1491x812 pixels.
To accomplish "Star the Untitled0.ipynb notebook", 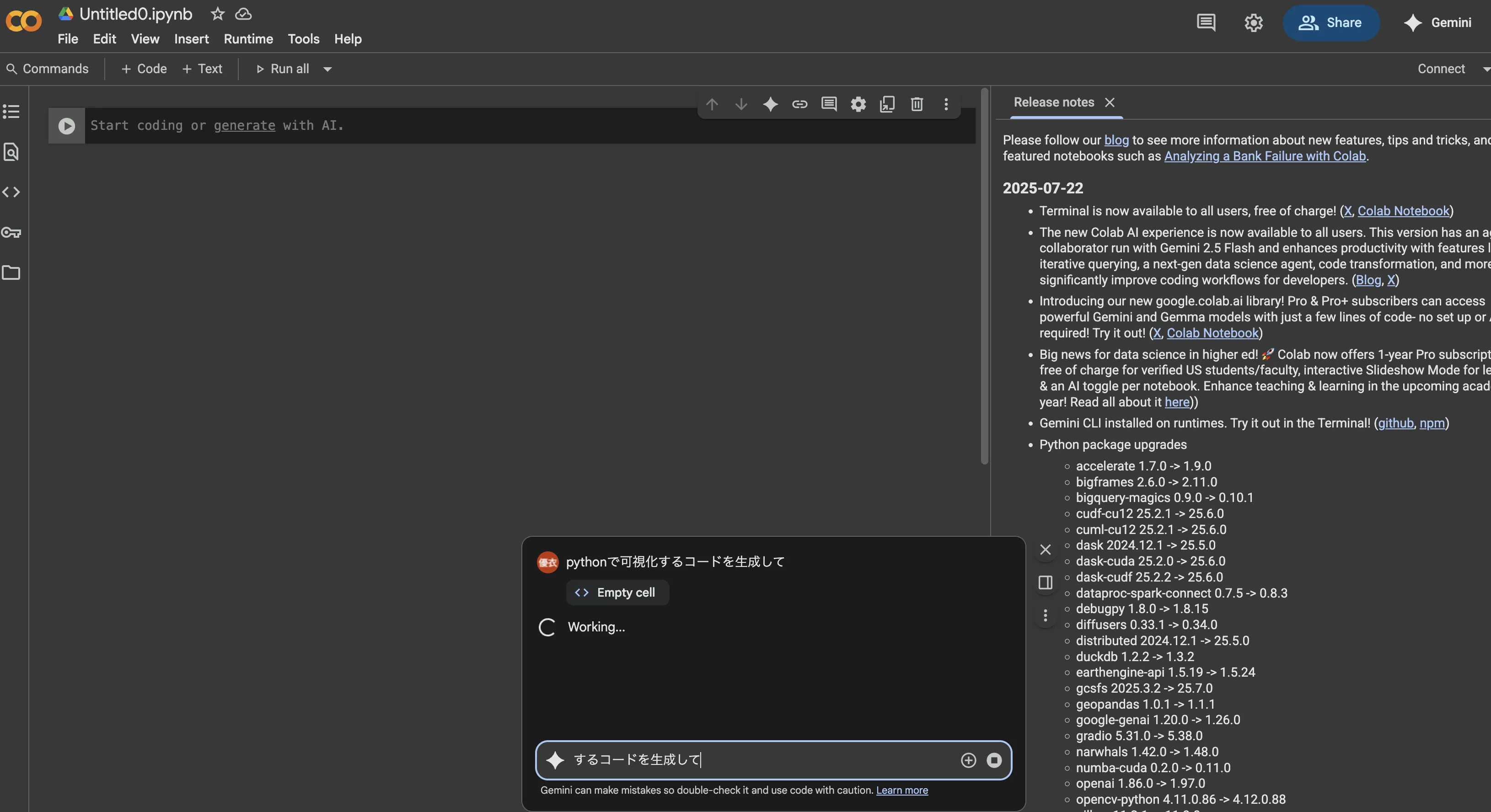I will (217, 14).
